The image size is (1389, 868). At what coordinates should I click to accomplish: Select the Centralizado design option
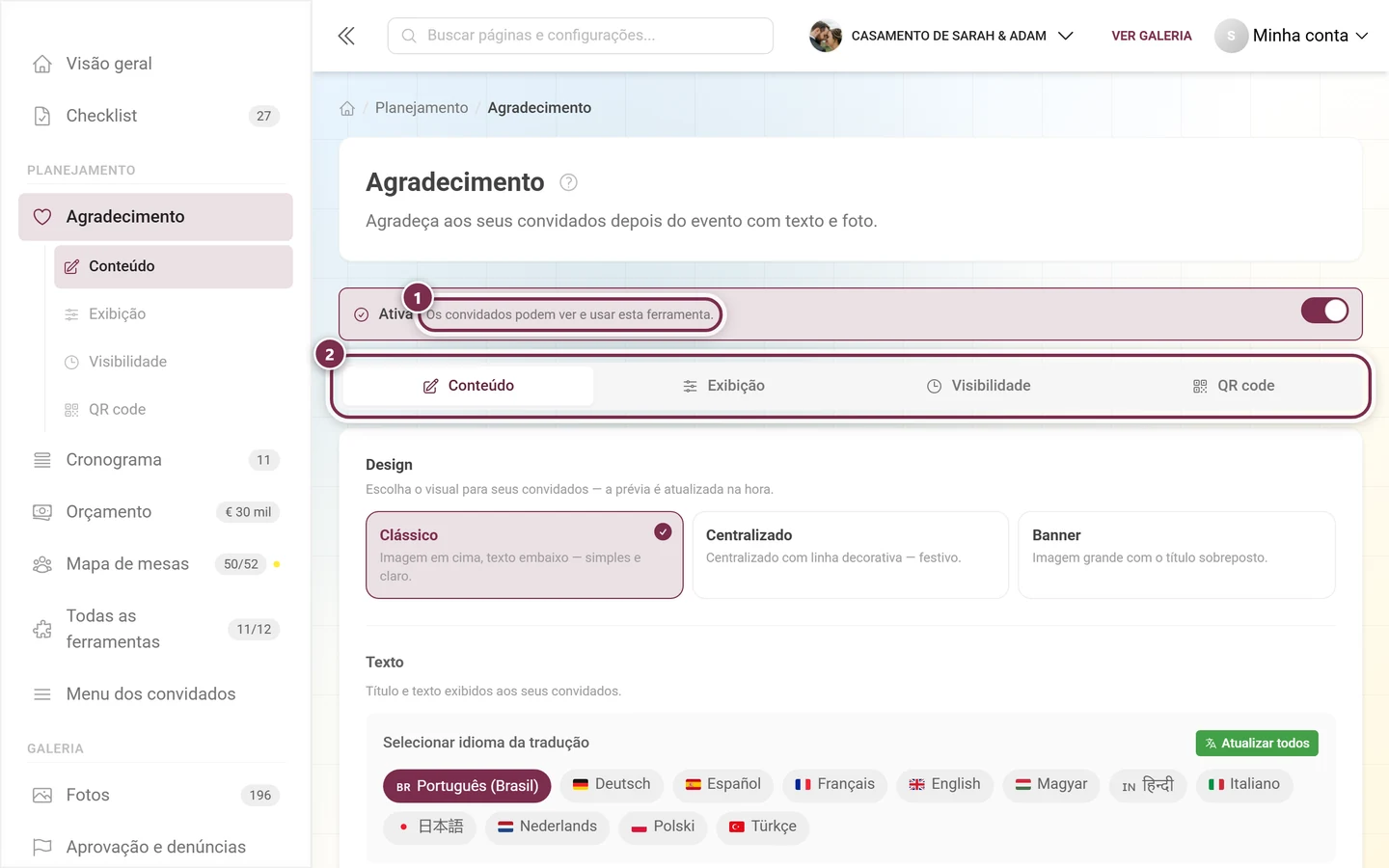[x=851, y=555]
